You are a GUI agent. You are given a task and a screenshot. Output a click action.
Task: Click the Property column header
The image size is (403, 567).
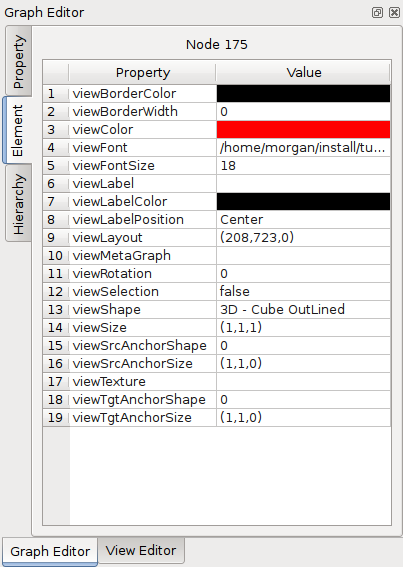coord(143,73)
